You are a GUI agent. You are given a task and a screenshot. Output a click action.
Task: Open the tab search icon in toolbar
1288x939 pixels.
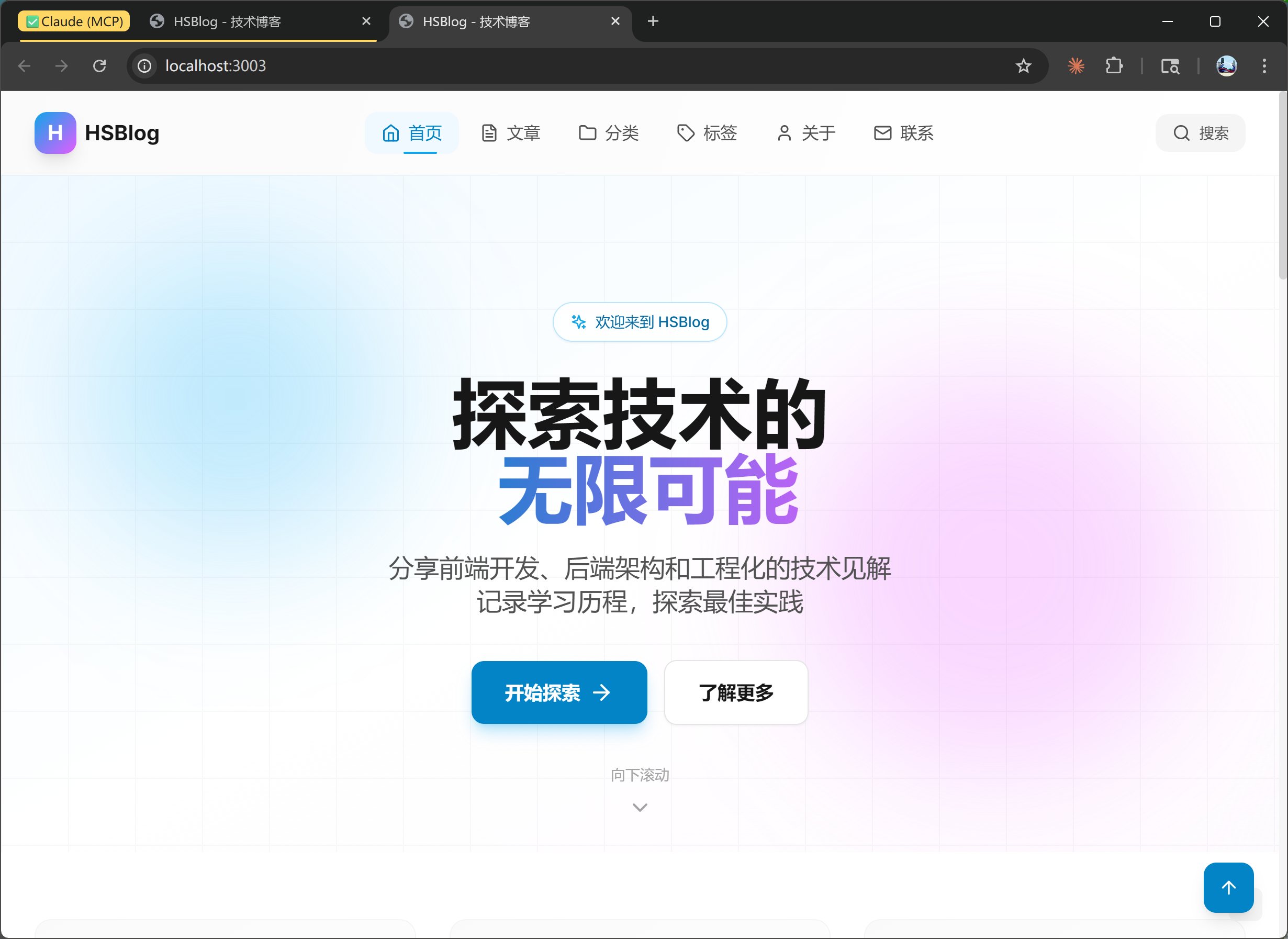coord(1170,66)
